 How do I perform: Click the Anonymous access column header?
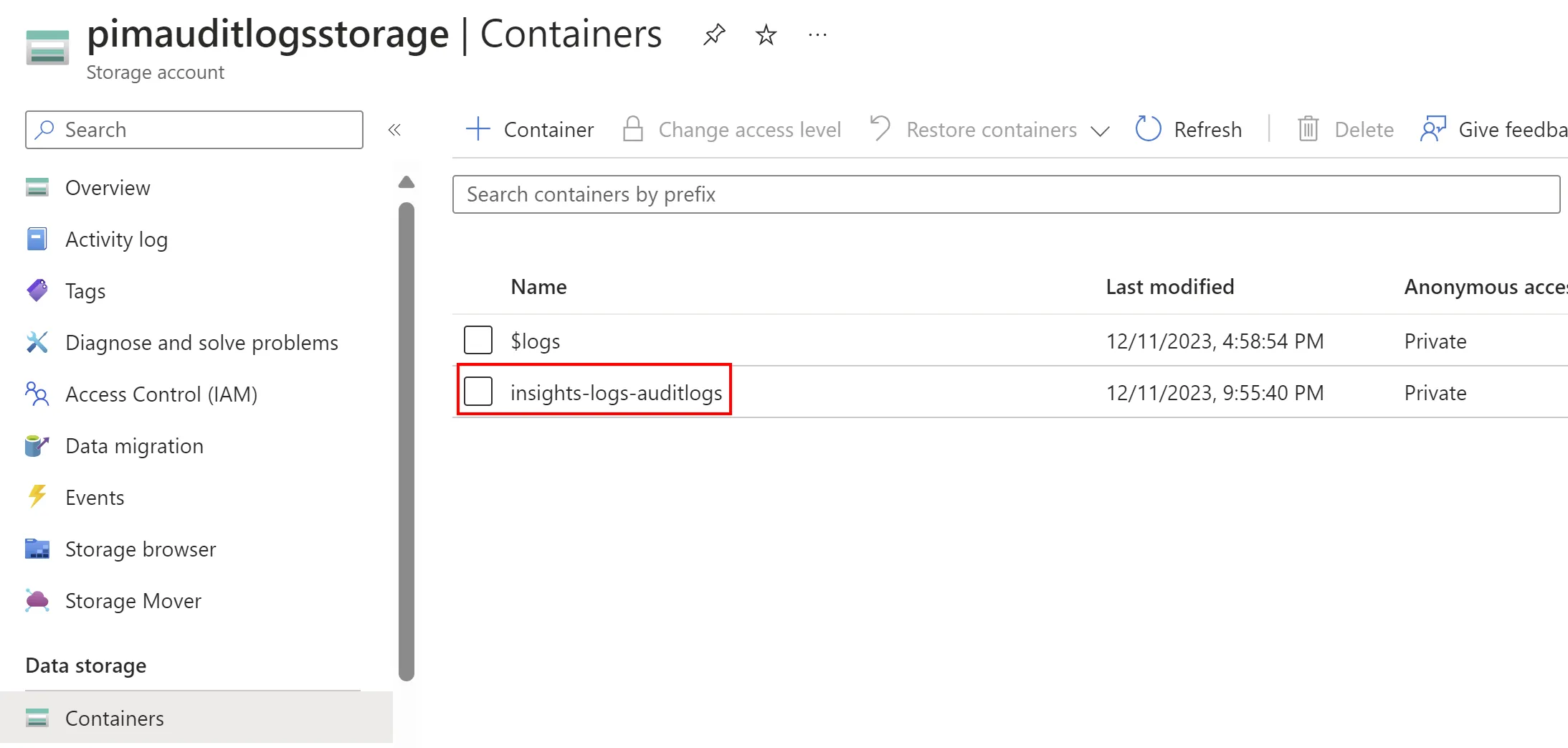(x=1486, y=287)
